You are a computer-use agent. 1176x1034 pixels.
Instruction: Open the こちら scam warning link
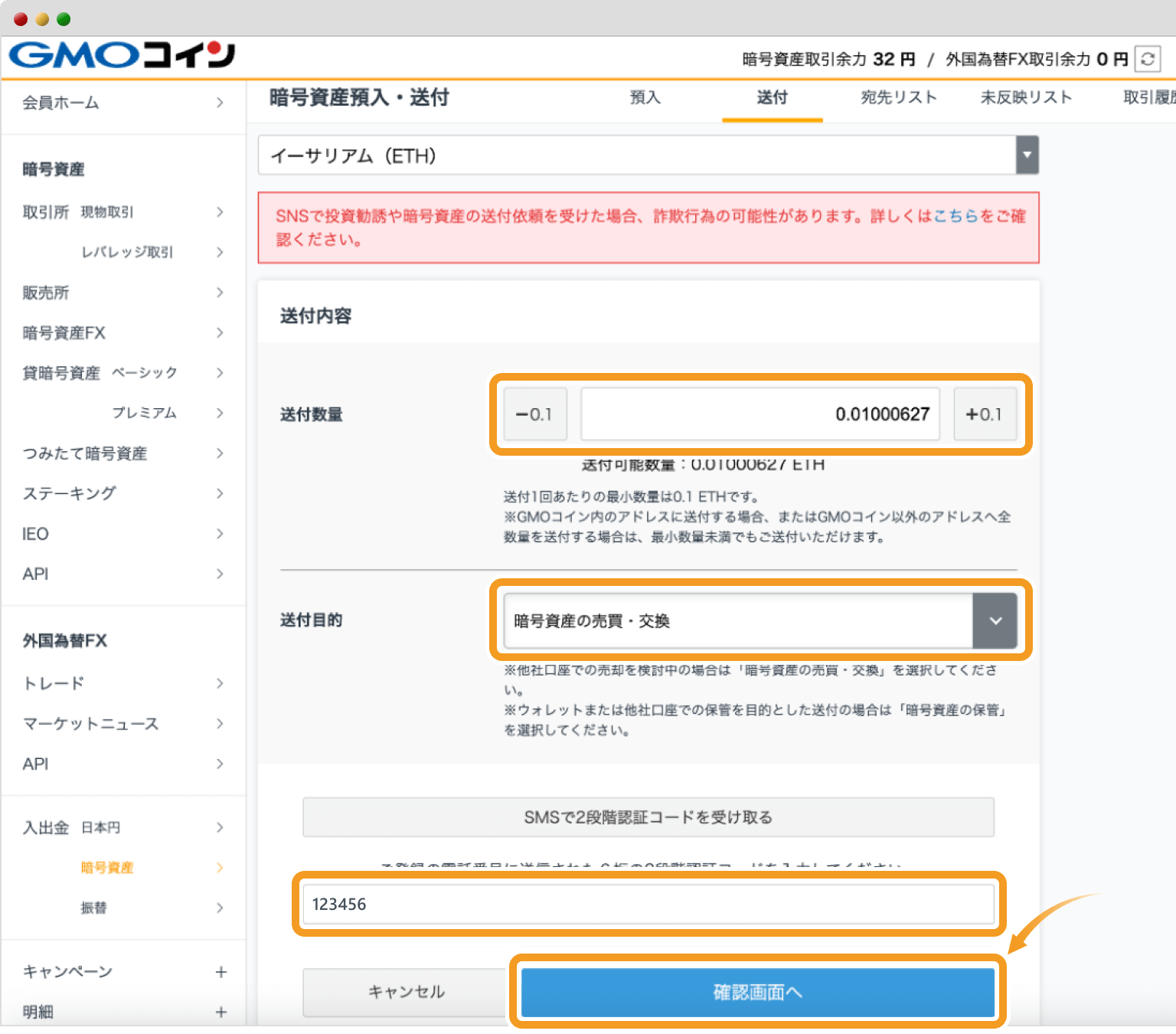point(955,216)
